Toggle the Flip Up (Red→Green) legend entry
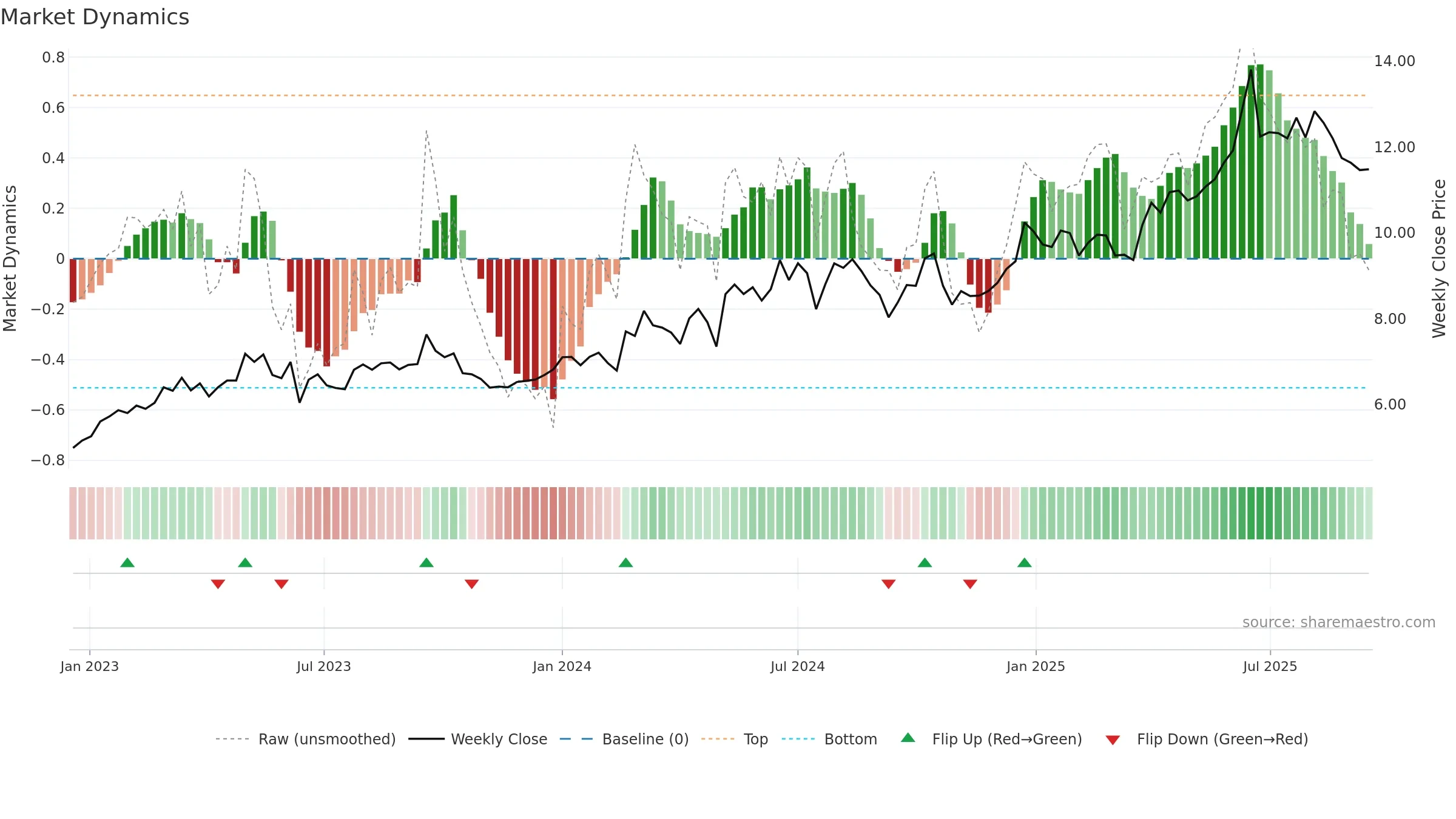This screenshot has height=819, width=1456. (x=991, y=739)
